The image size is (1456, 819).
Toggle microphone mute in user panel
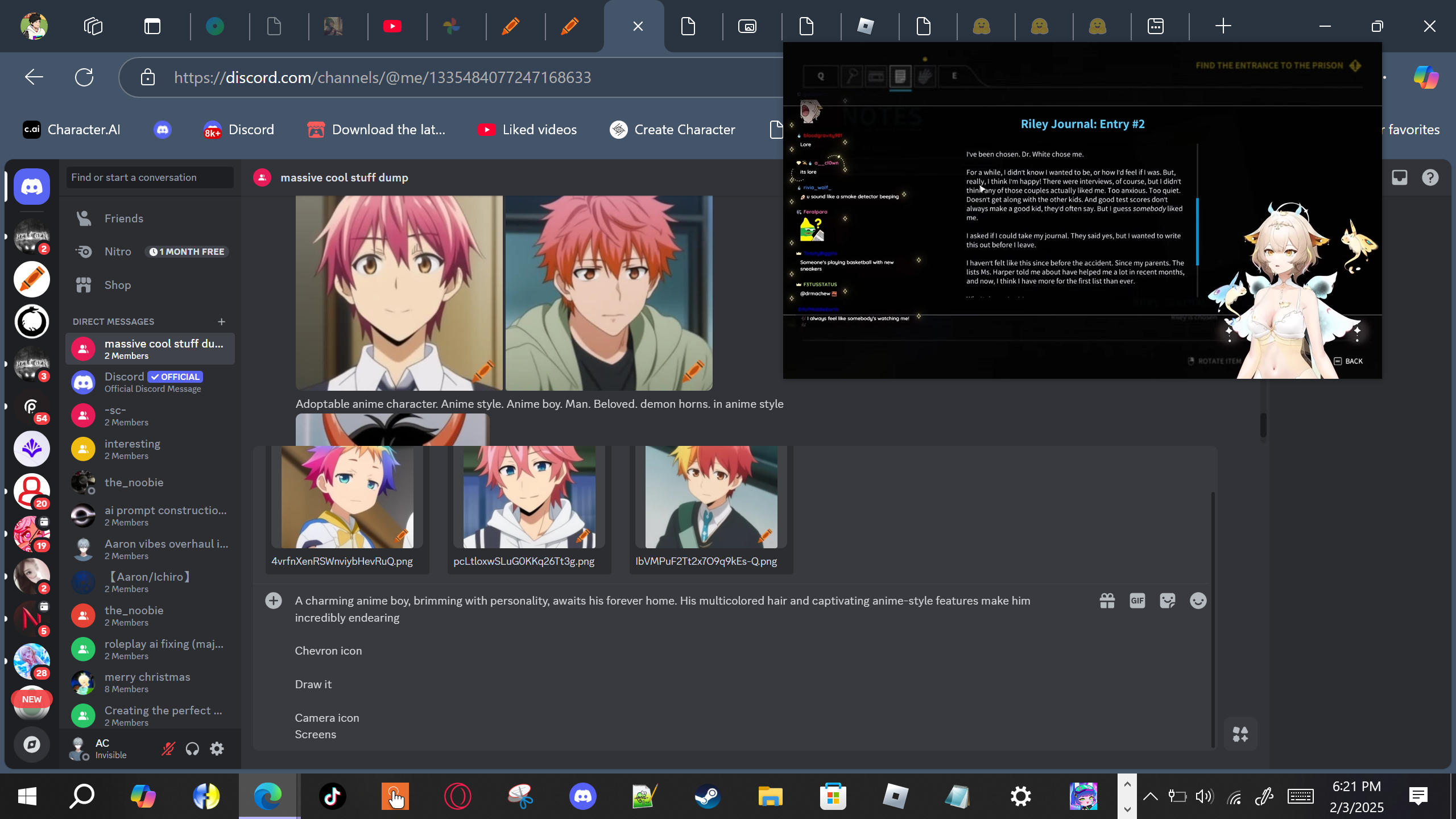(168, 748)
